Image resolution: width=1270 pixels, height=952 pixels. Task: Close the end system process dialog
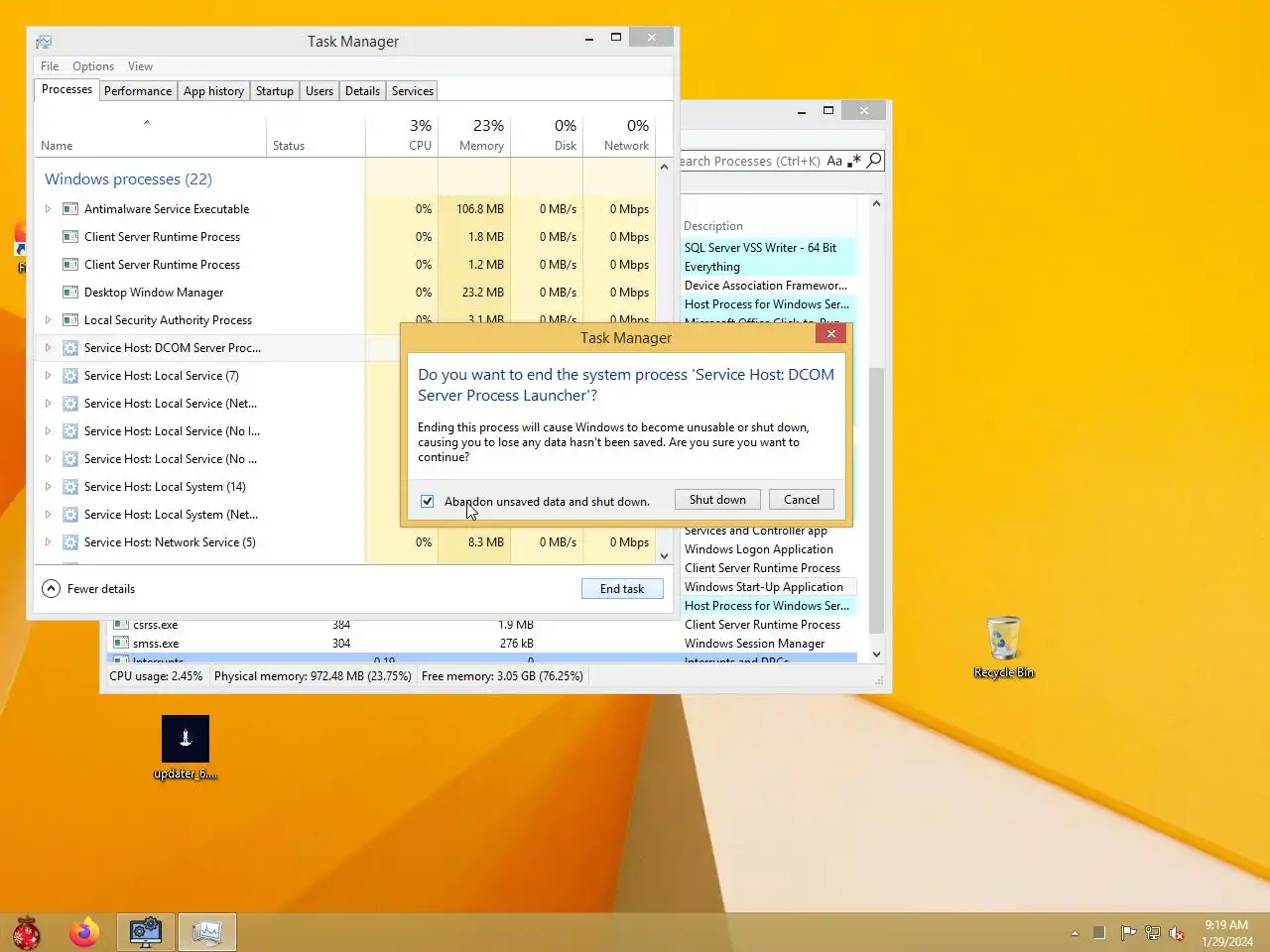[831, 334]
